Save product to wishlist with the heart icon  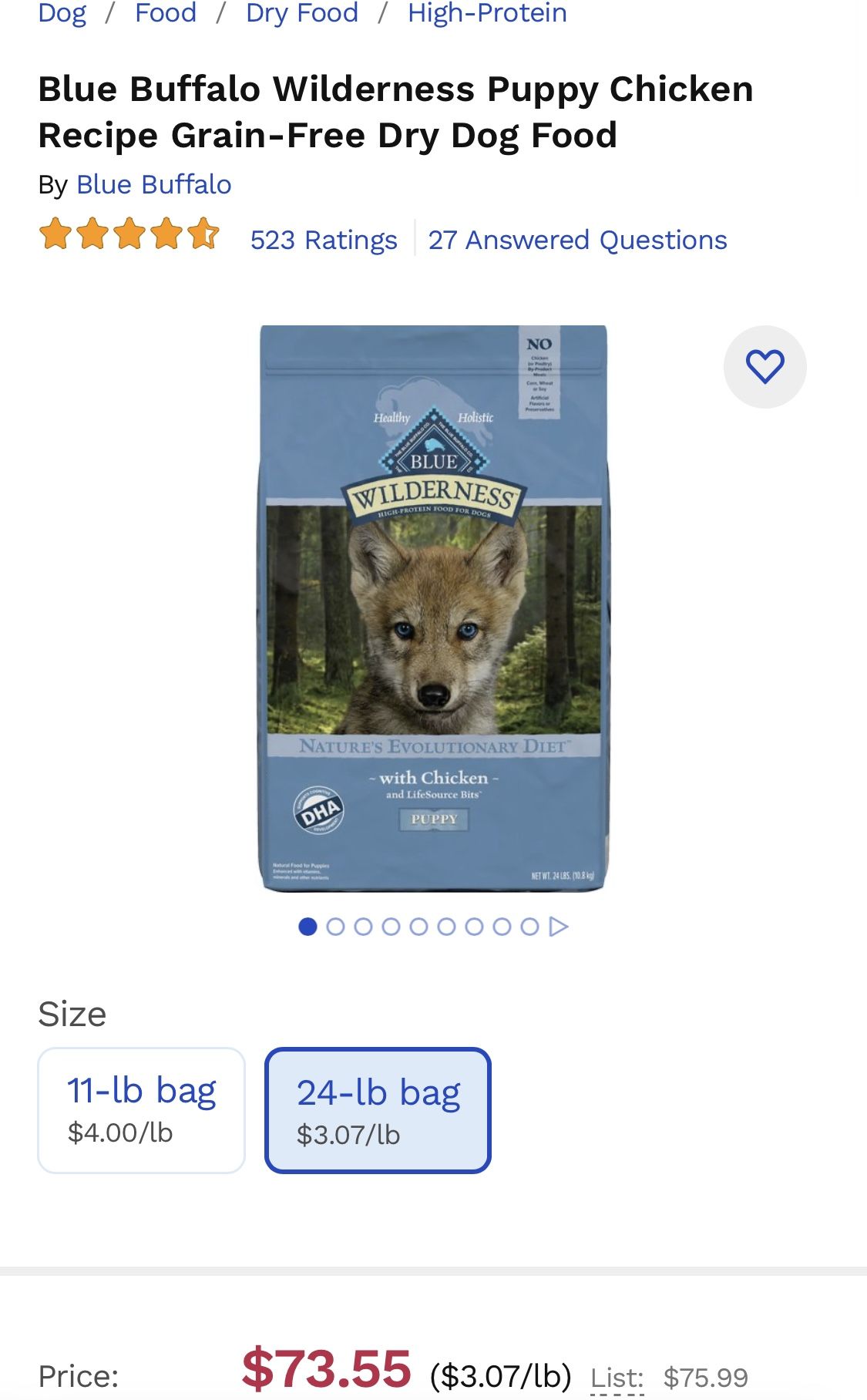[x=765, y=366]
